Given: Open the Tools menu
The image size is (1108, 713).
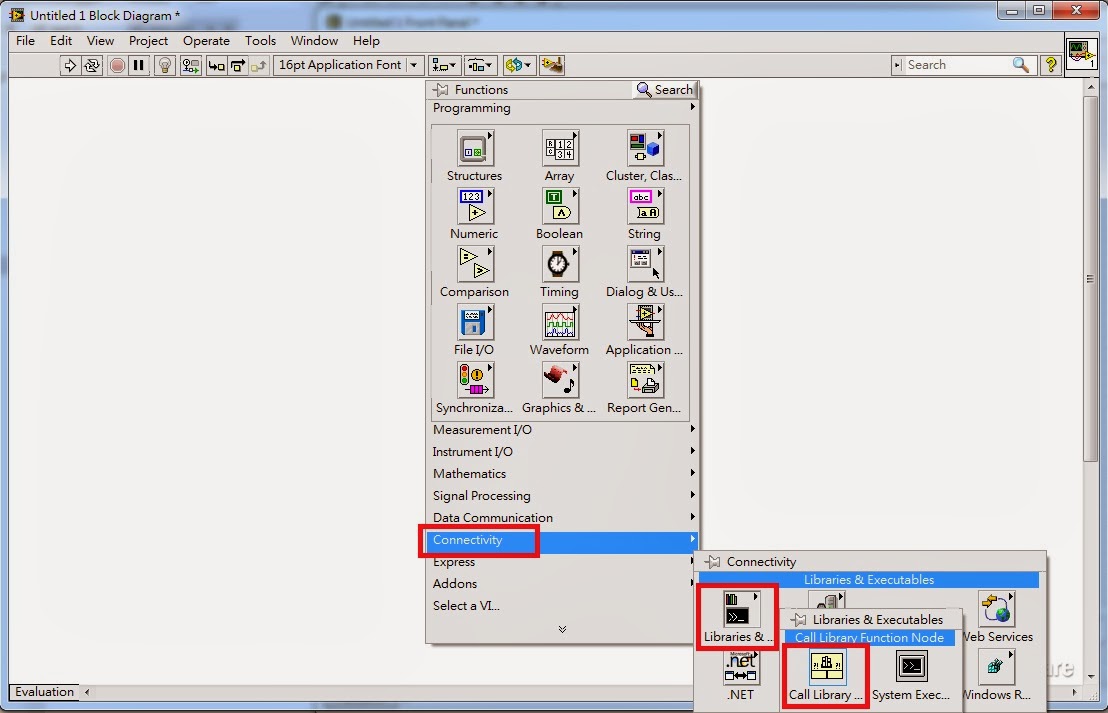Looking at the screenshot, I should [x=260, y=41].
